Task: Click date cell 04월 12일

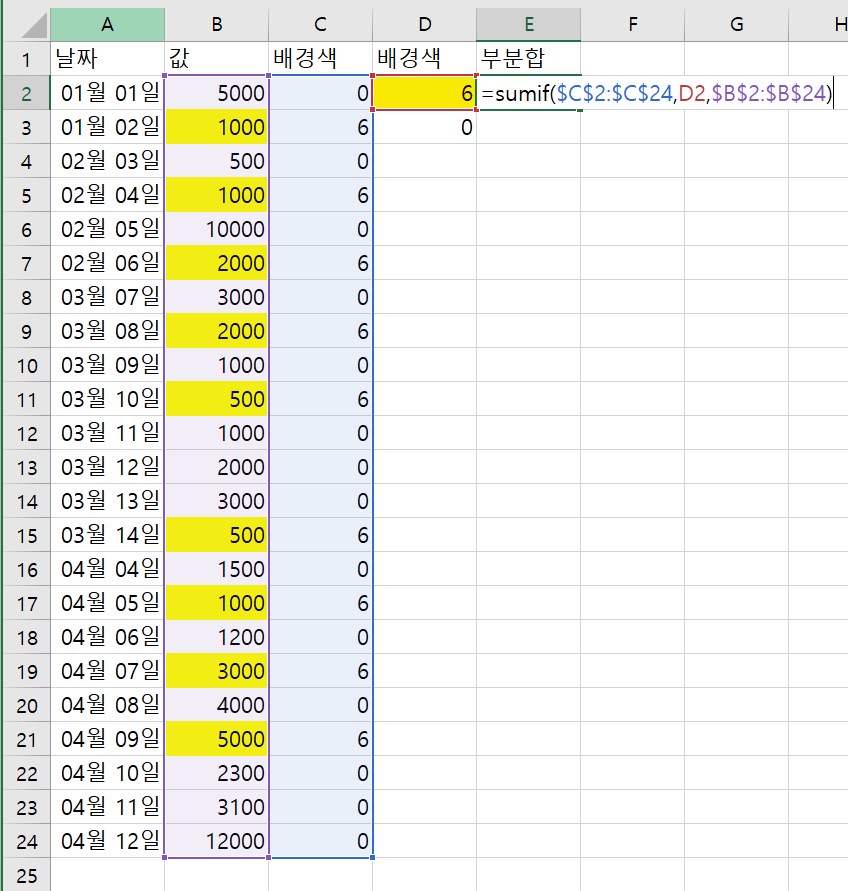Action: [x=107, y=841]
